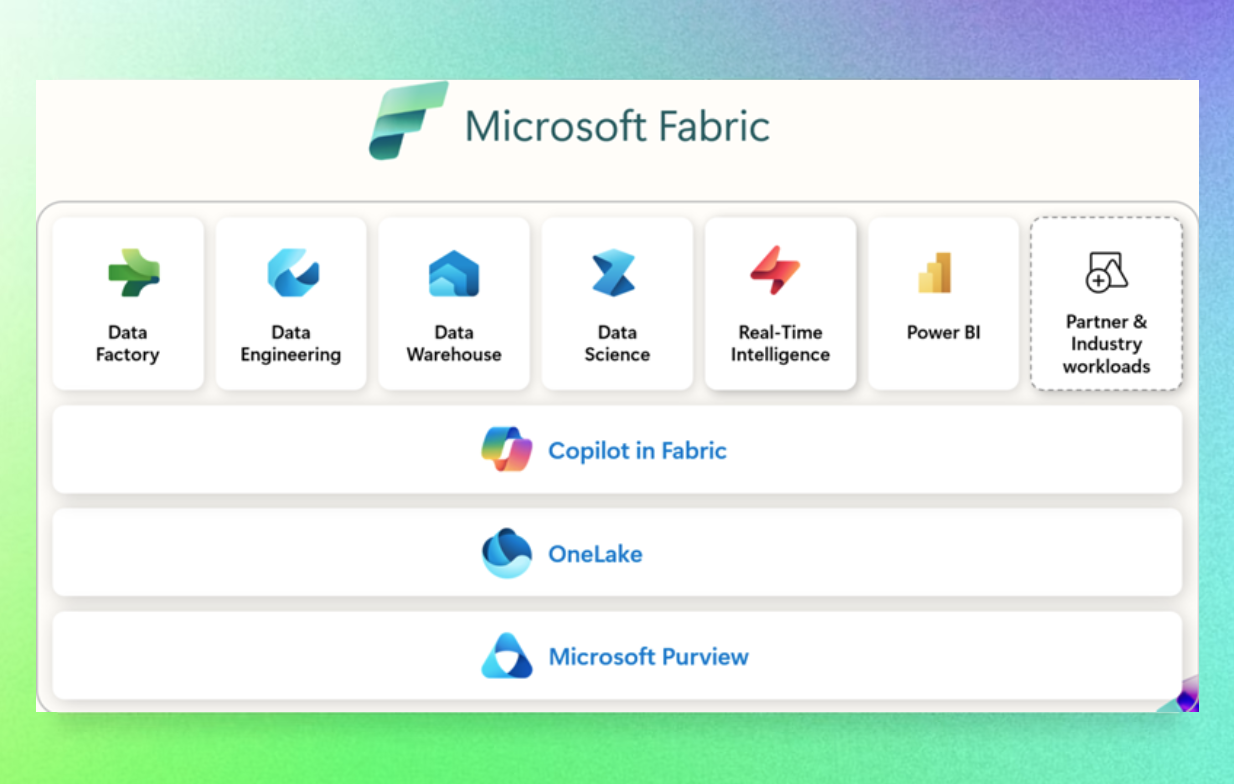Select the "Real-Time Intelligence" label
1234x784 pixels.
[x=780, y=343]
